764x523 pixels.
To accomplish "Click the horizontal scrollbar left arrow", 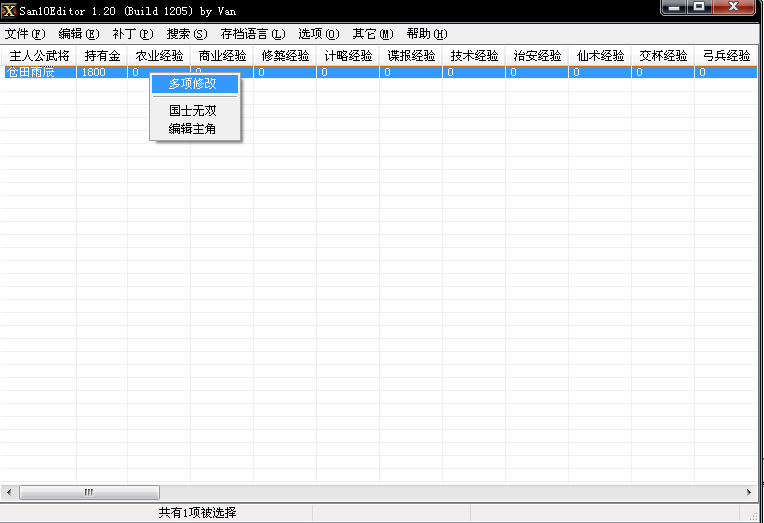I will point(10,492).
